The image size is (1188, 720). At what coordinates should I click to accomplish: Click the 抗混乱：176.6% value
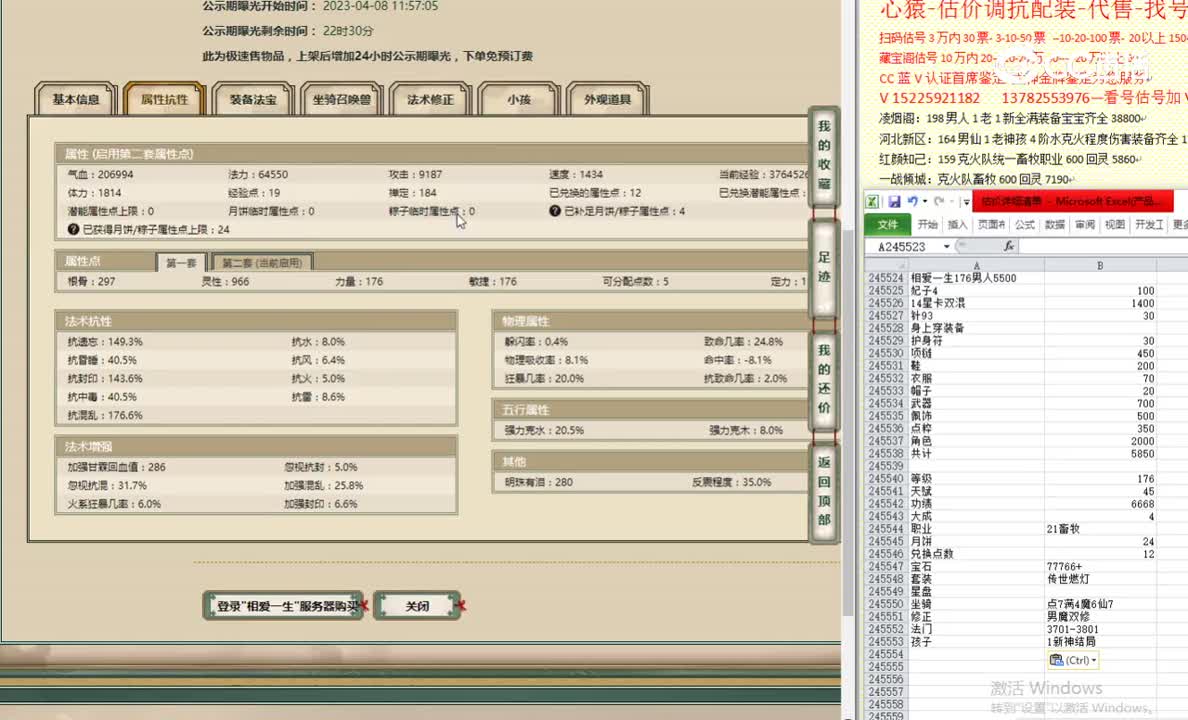tap(105, 415)
